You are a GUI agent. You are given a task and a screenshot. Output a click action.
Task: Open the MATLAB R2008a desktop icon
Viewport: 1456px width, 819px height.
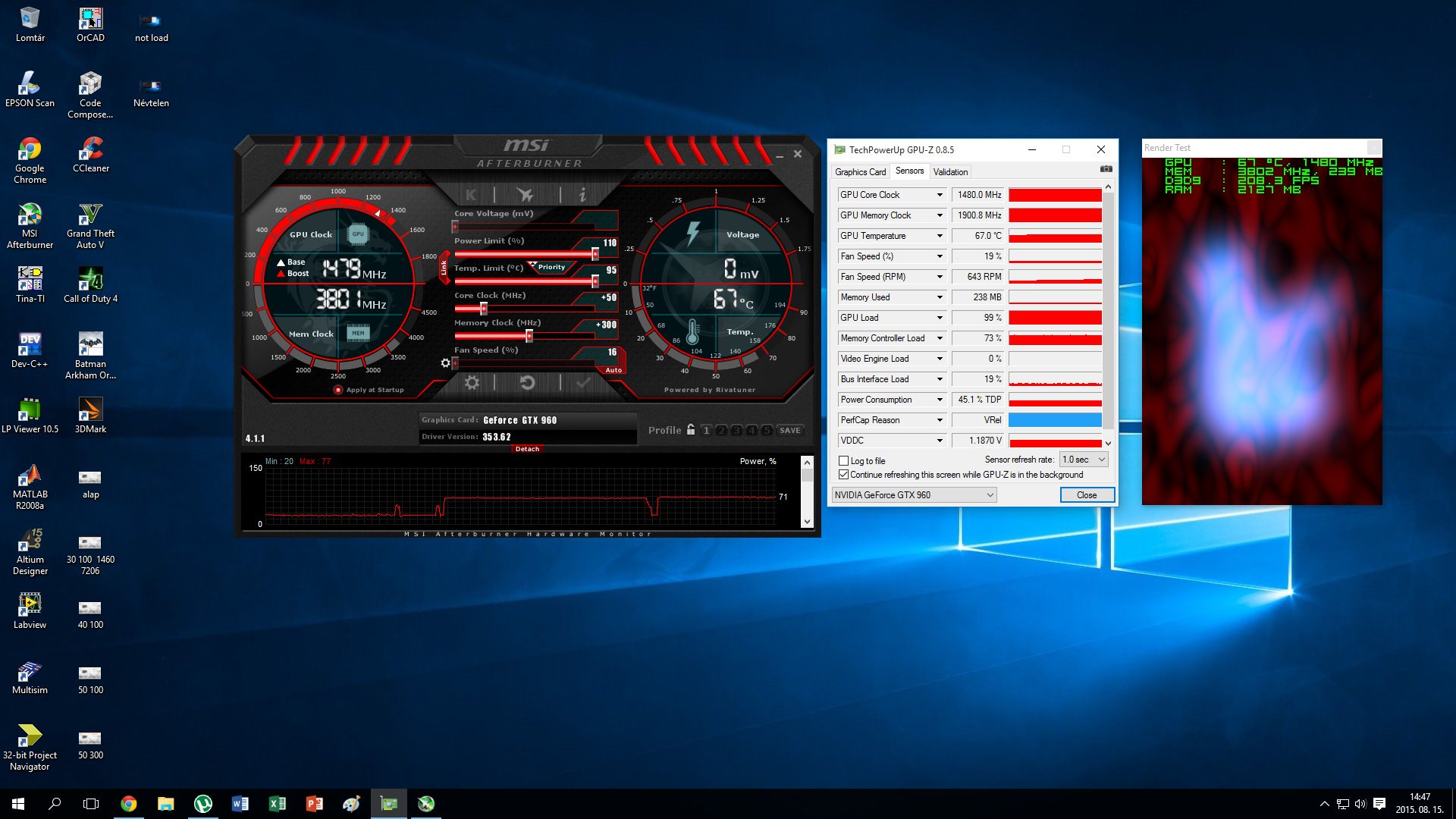[x=30, y=486]
